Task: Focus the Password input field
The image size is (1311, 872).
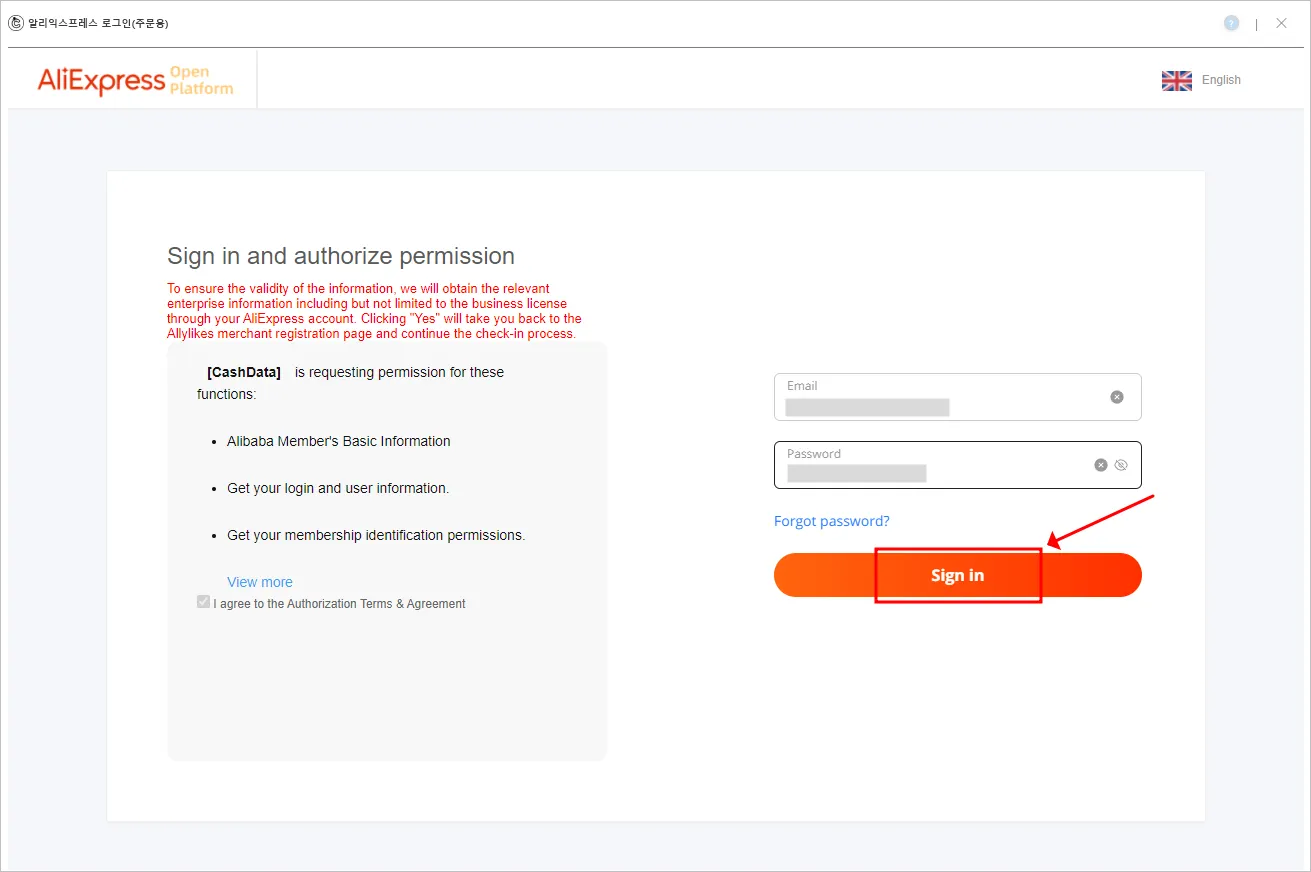Action: [957, 465]
